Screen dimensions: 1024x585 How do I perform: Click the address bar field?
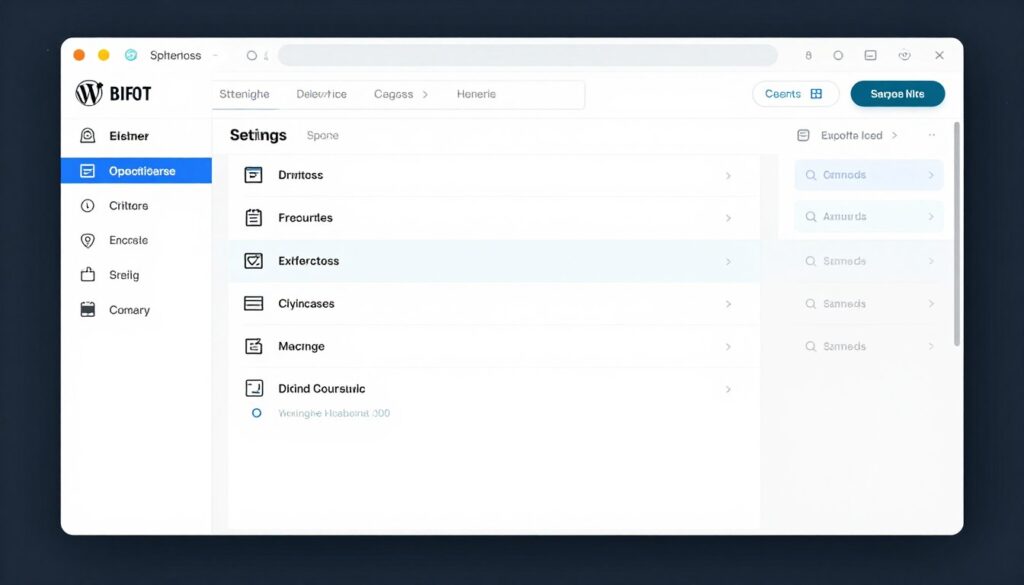coord(528,55)
